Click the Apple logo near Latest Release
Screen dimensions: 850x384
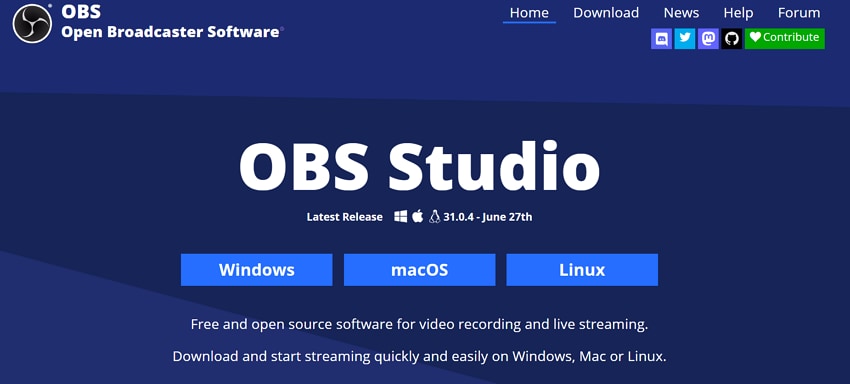coord(417,216)
